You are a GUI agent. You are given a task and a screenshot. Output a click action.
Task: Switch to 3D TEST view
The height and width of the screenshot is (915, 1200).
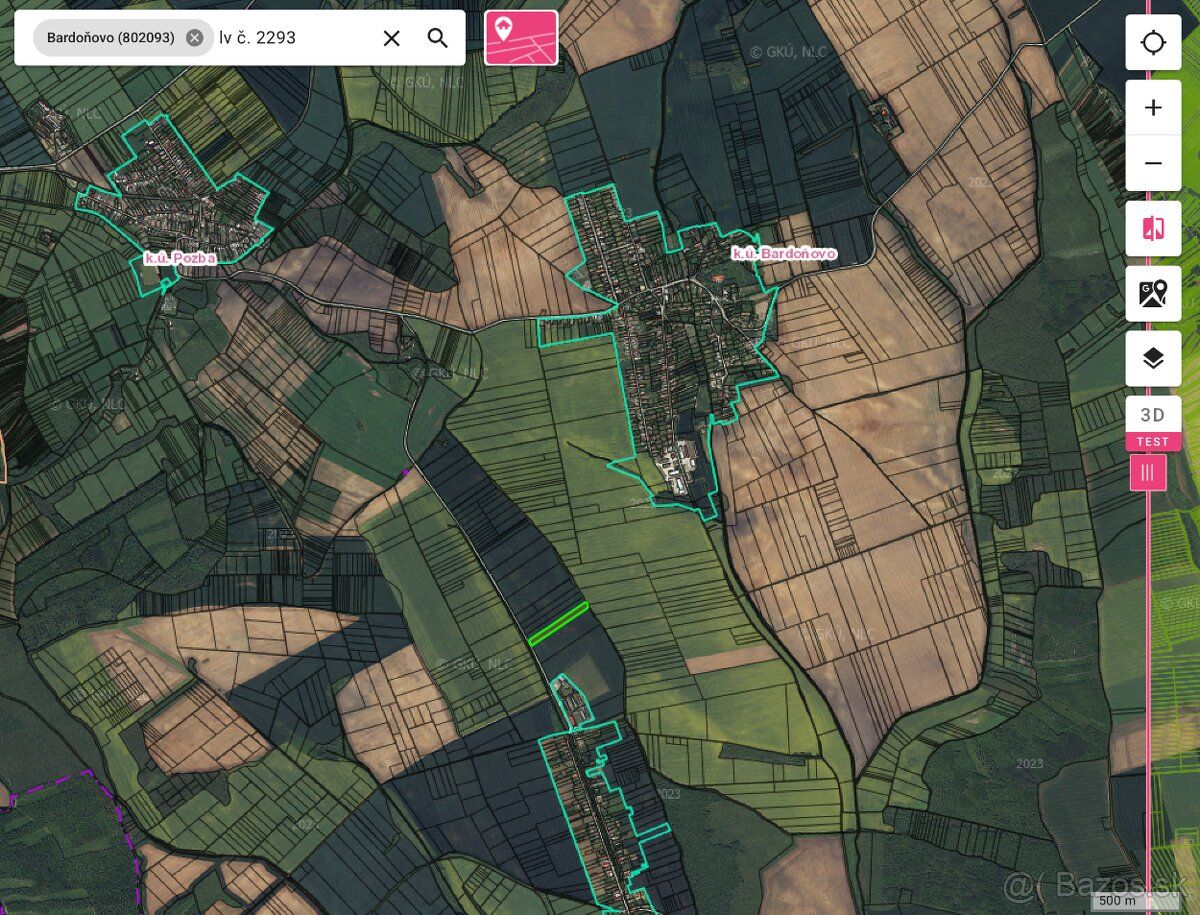click(x=1153, y=423)
